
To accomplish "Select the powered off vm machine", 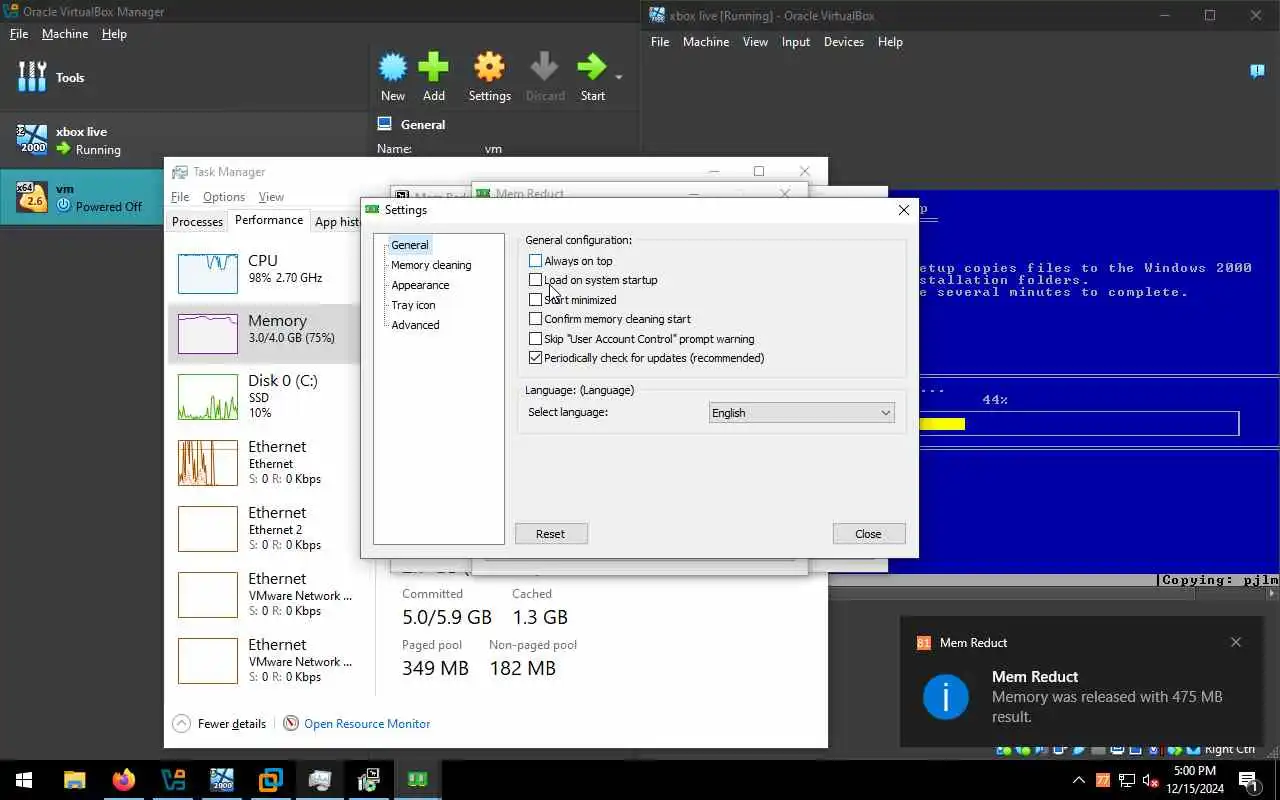I will point(80,197).
